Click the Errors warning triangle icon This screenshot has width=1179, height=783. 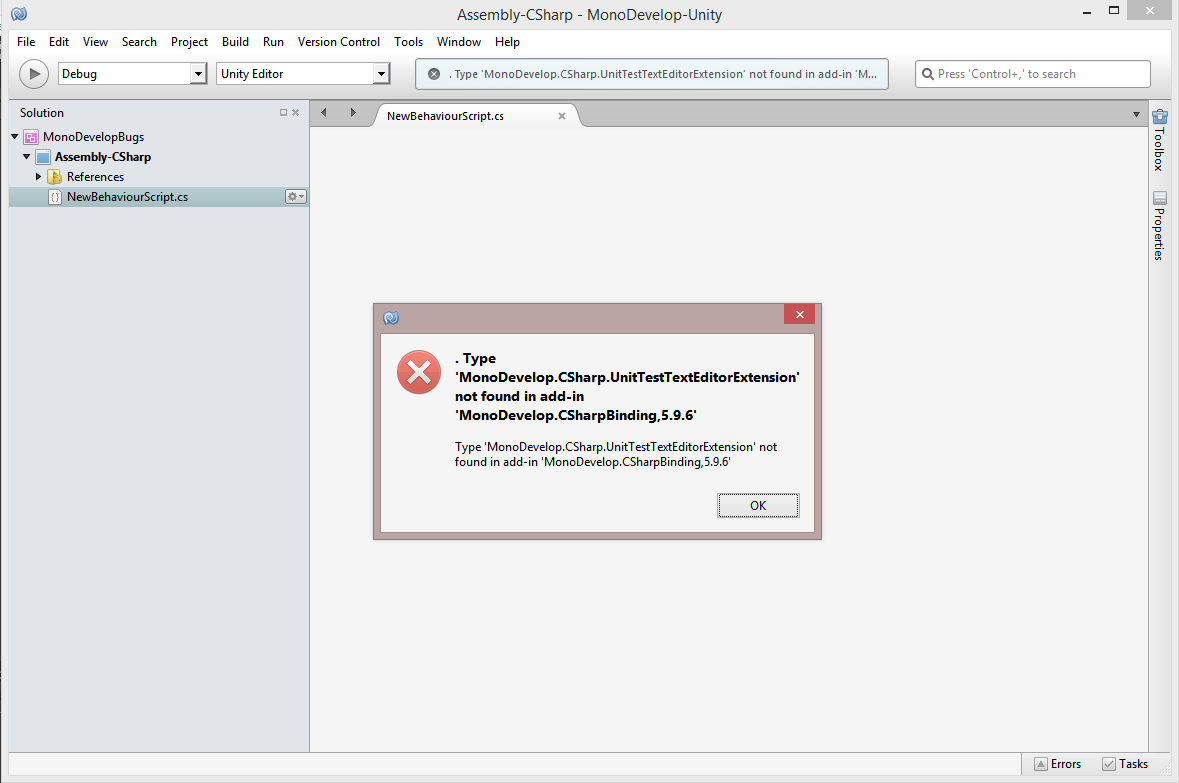point(1041,764)
